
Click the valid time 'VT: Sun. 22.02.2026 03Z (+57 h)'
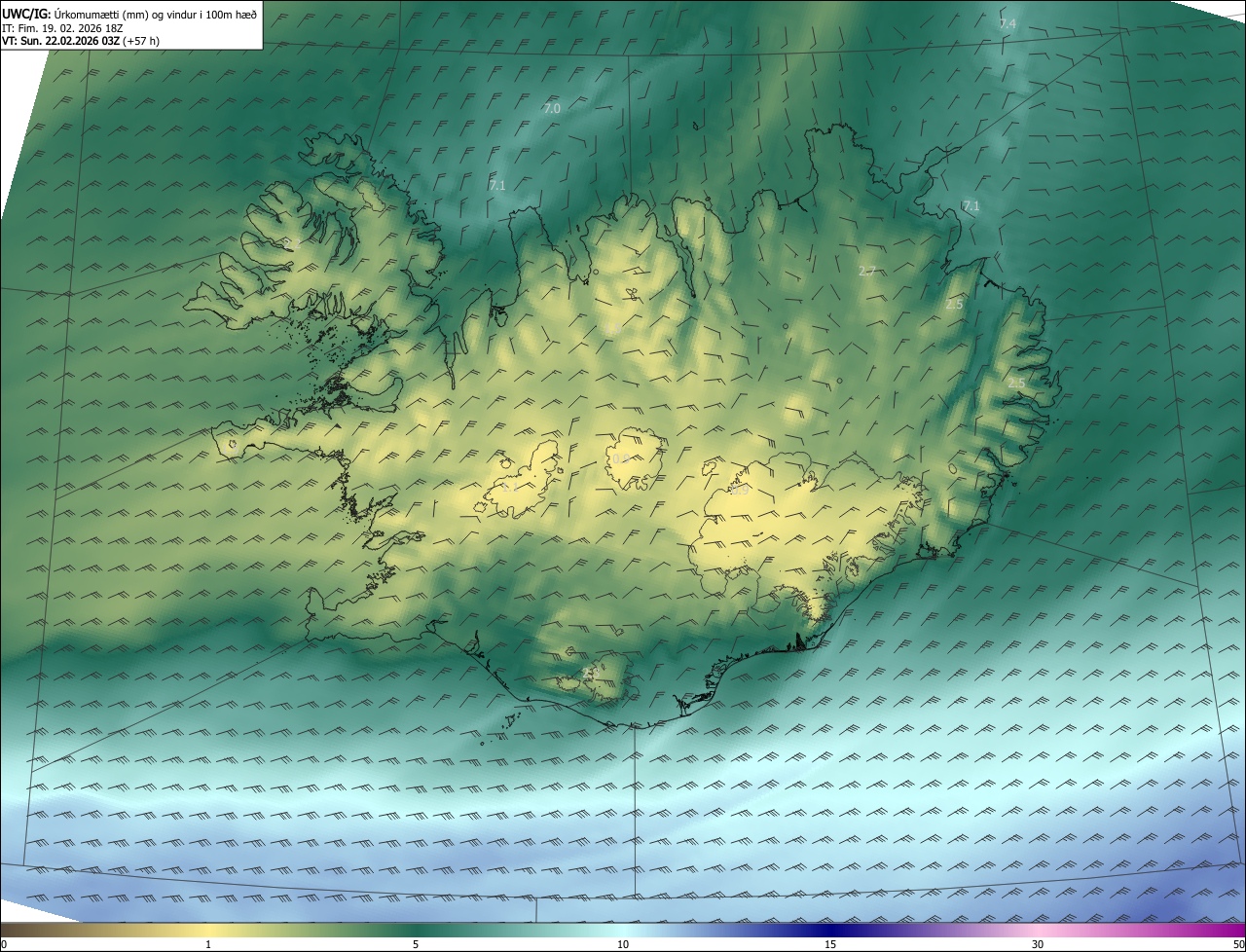[x=81, y=41]
